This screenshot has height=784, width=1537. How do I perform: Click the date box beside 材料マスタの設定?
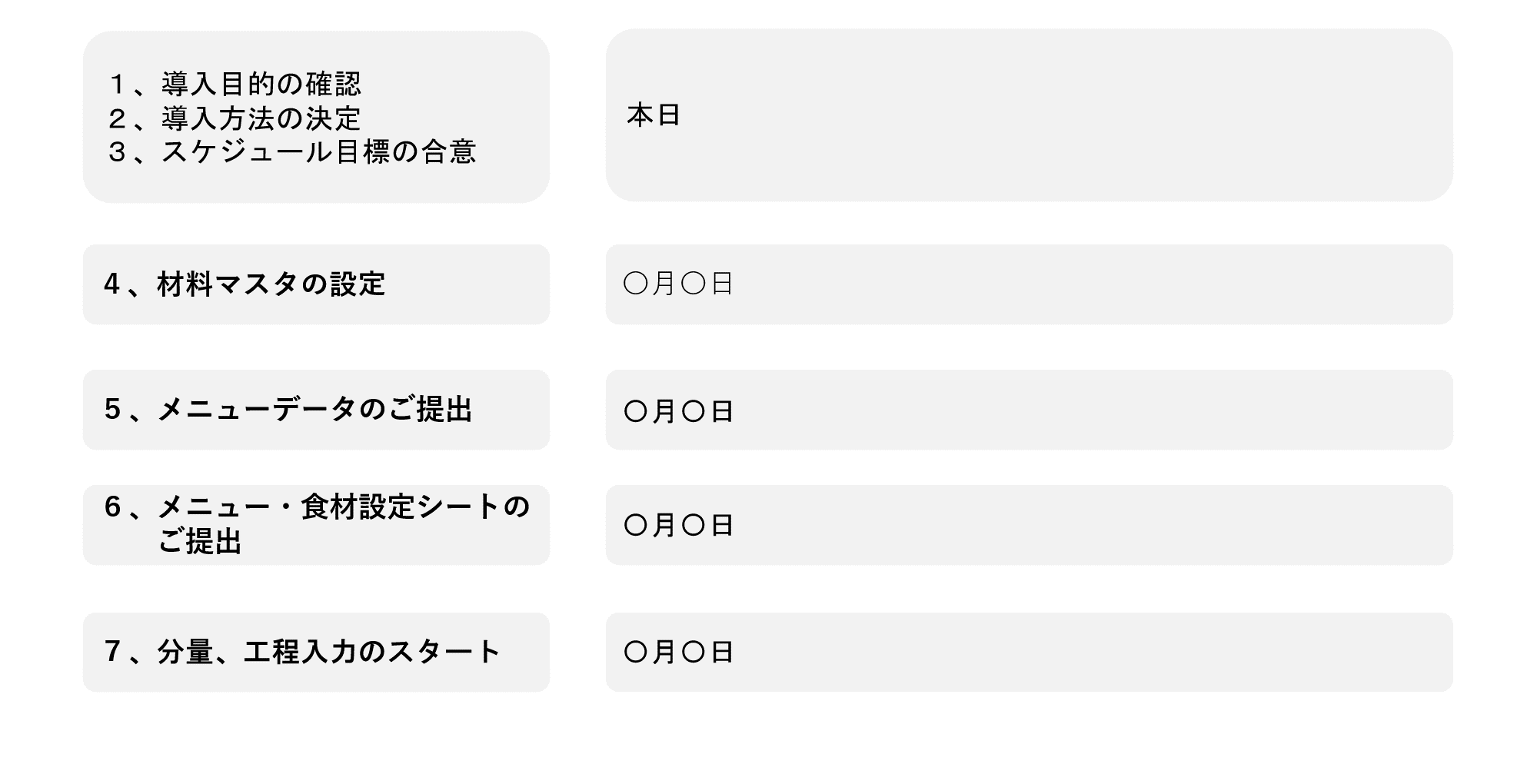pos(1029,284)
